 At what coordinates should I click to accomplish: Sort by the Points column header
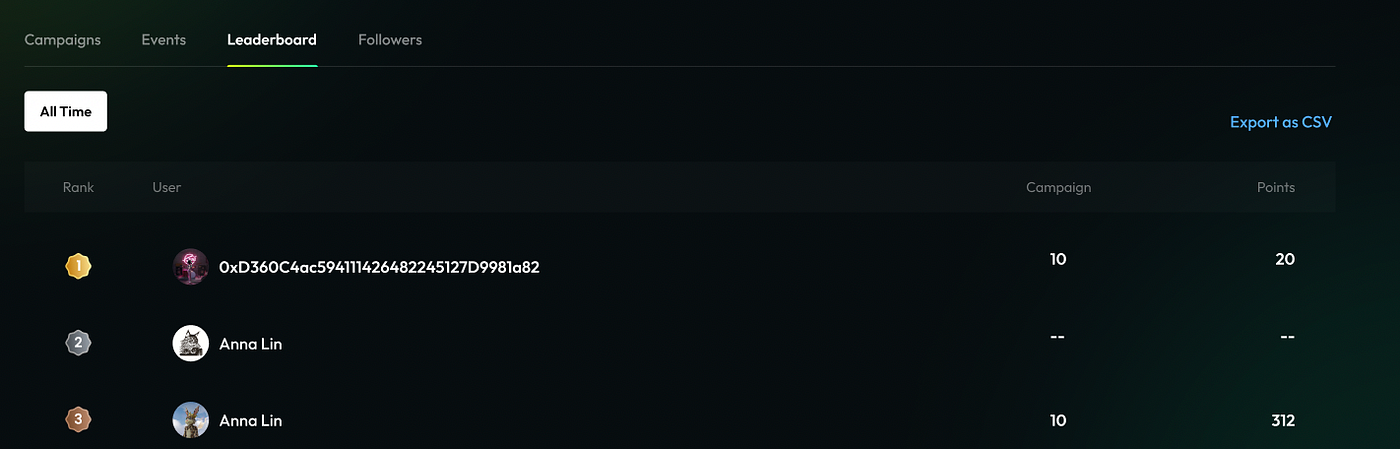click(1275, 187)
